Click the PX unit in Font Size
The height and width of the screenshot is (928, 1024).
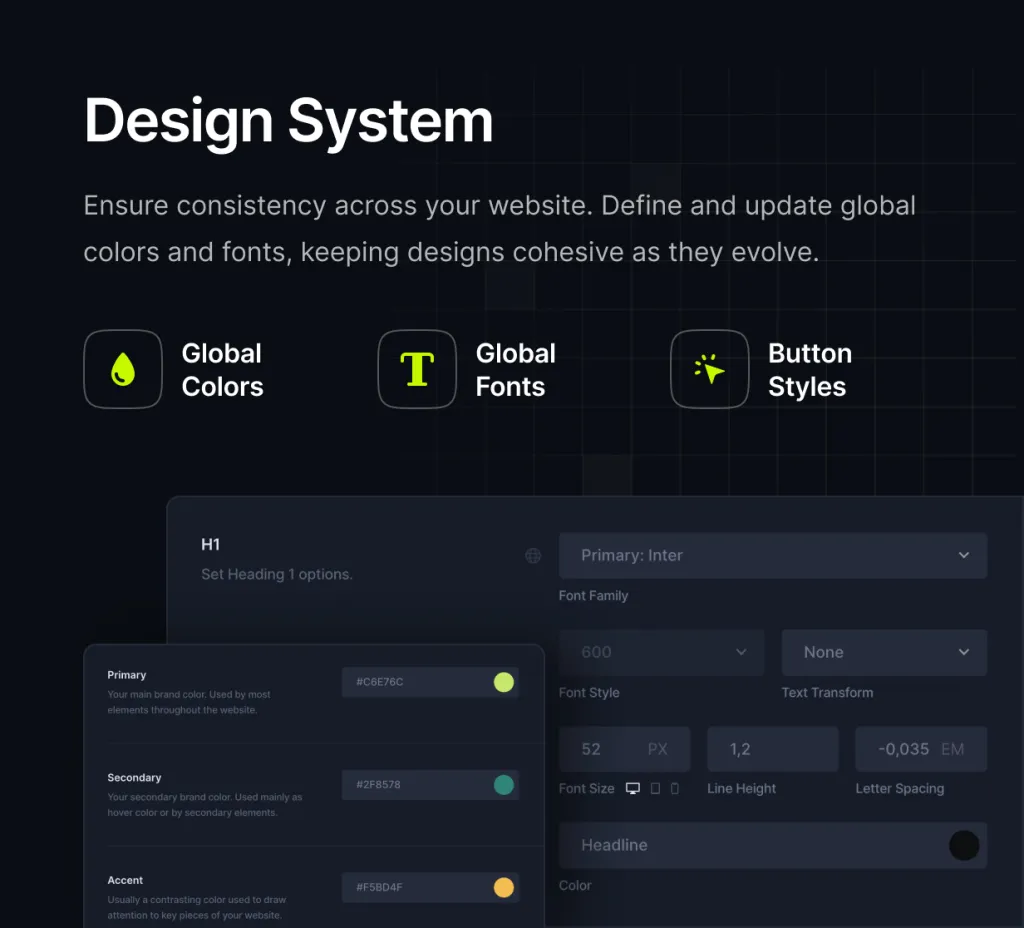point(657,749)
